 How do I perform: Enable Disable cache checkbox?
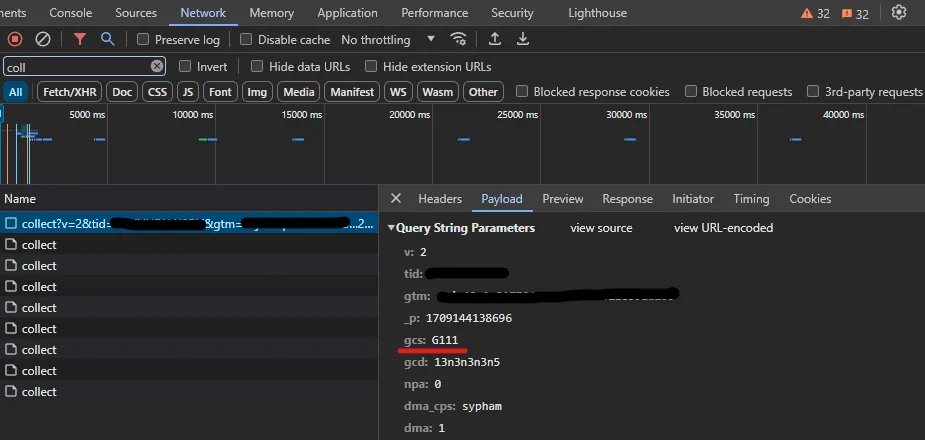click(x=246, y=40)
